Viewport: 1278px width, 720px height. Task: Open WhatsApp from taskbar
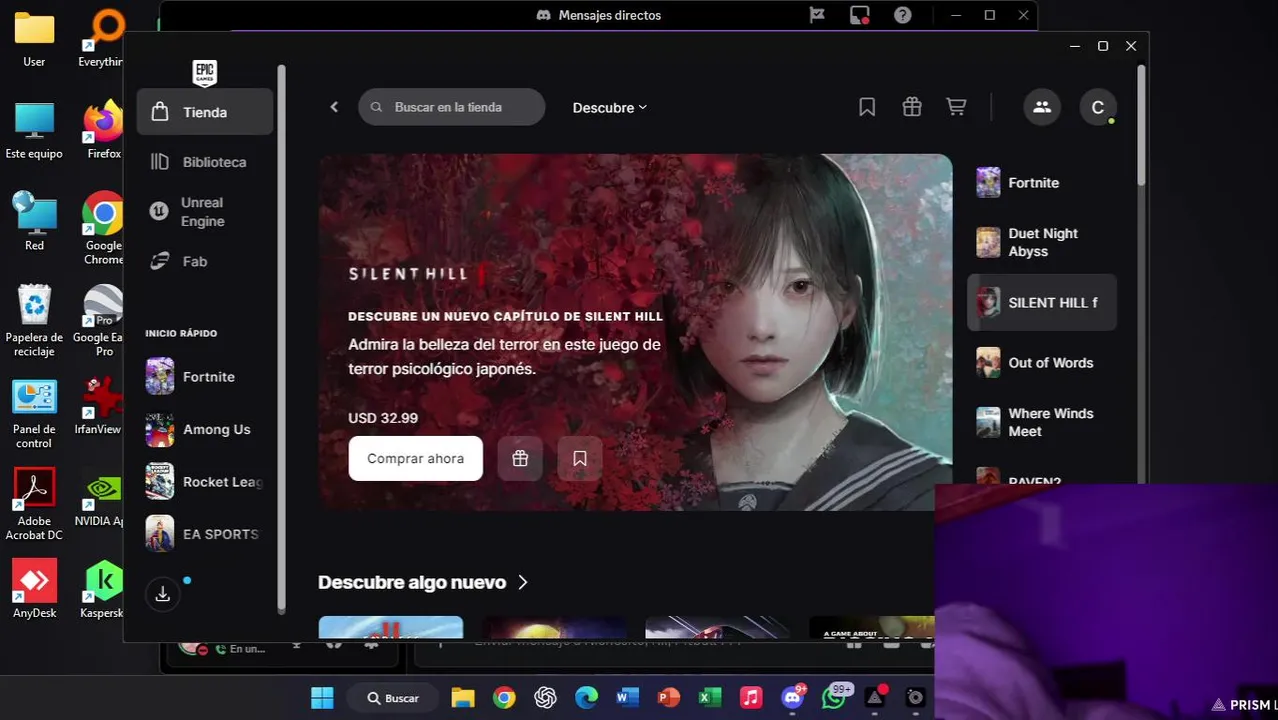pos(835,698)
